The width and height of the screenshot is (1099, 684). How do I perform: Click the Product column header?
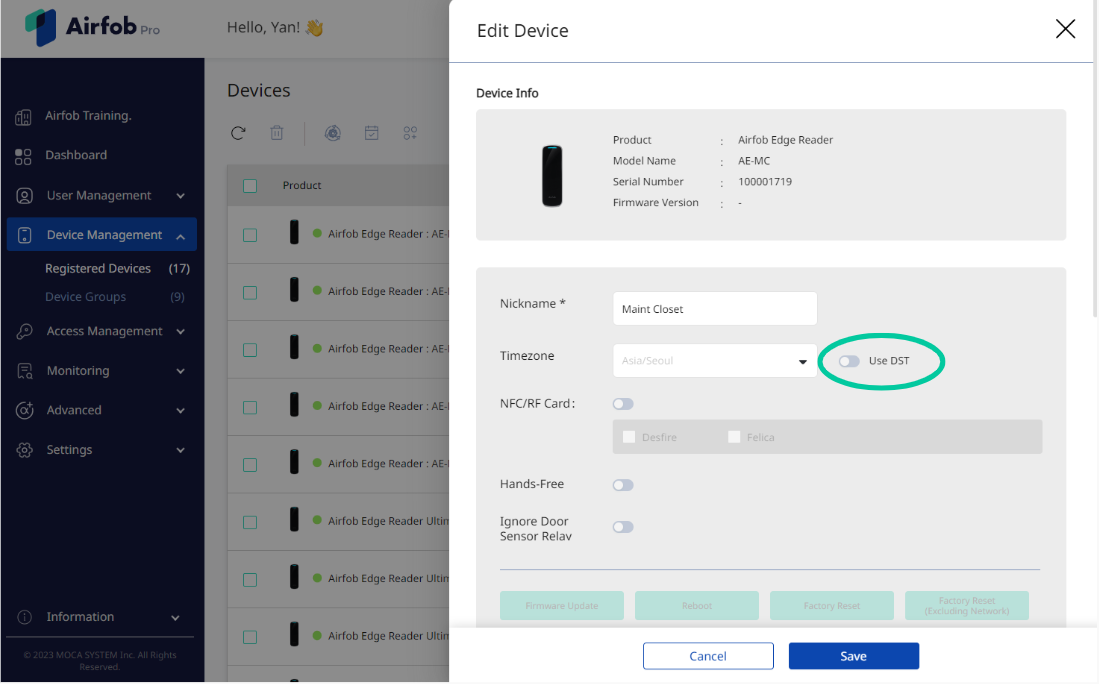(302, 185)
